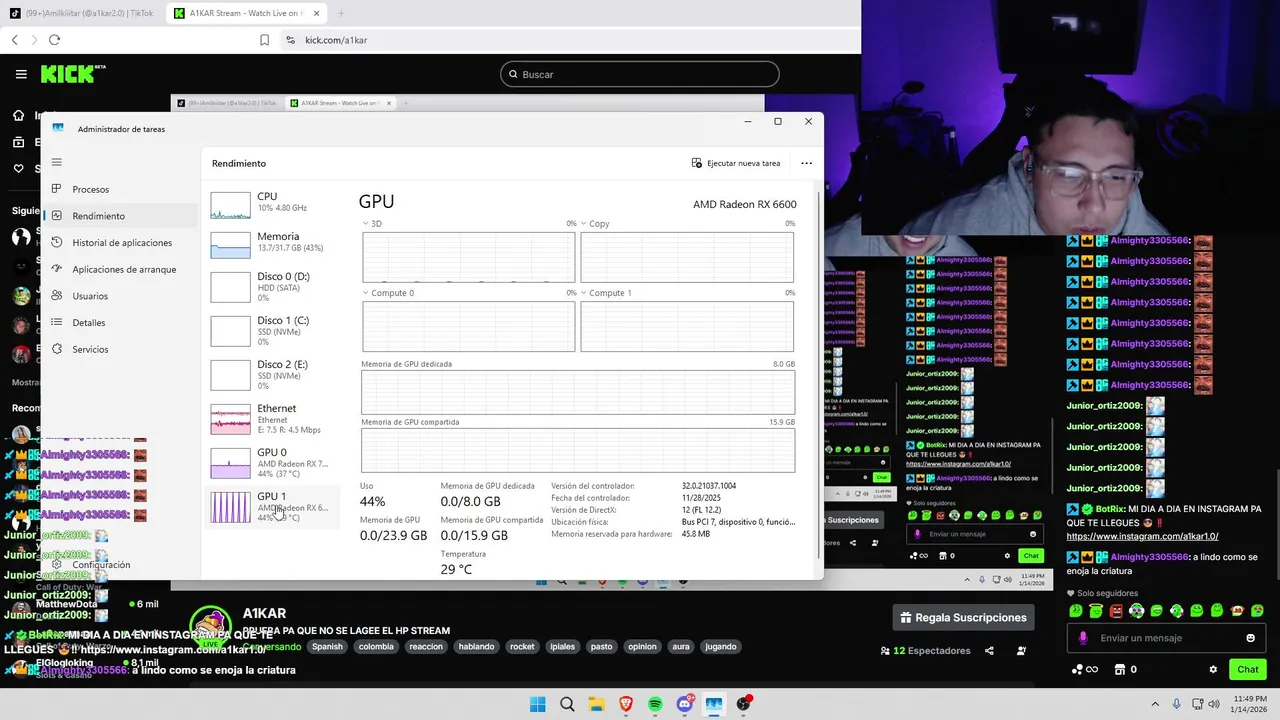
Task: Click Task Manager taskbar icon
Action: coord(714,704)
